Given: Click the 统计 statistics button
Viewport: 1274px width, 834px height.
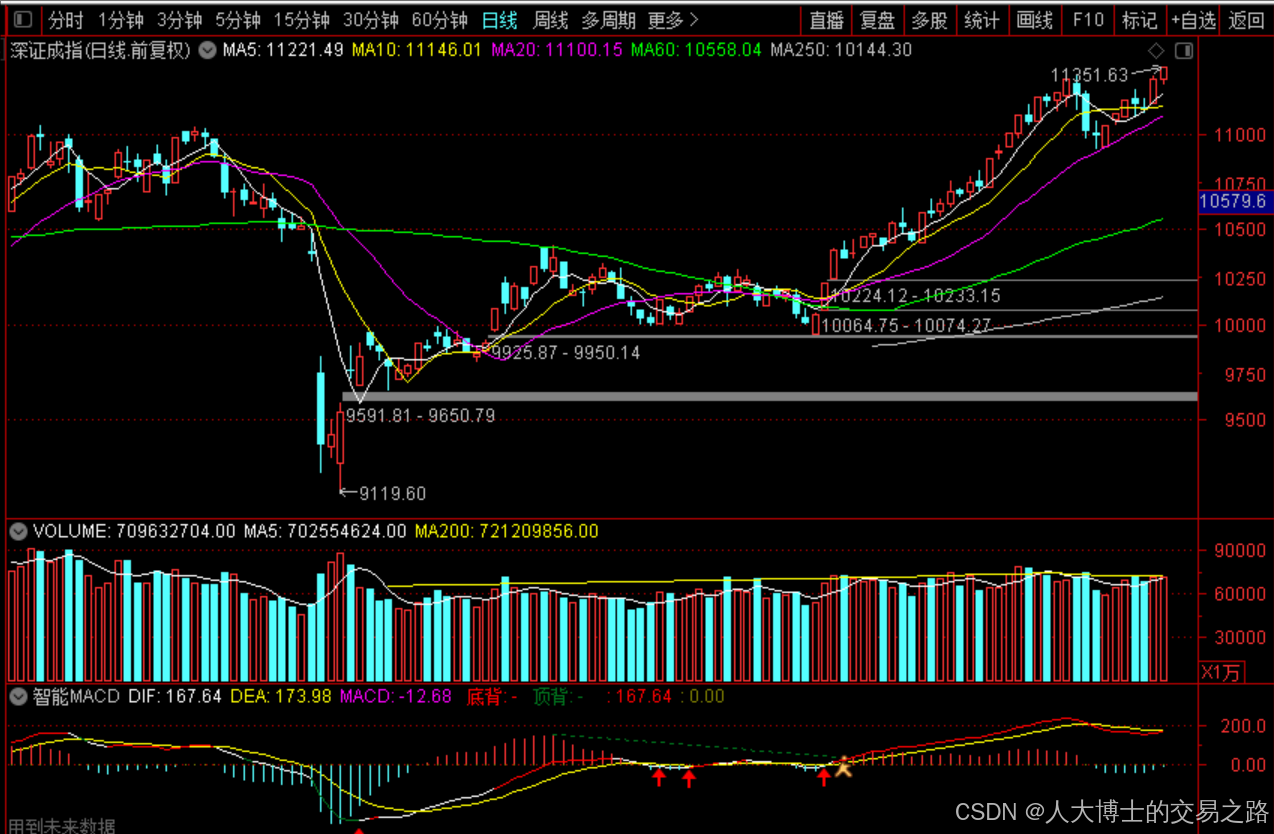Looking at the screenshot, I should click(982, 20).
